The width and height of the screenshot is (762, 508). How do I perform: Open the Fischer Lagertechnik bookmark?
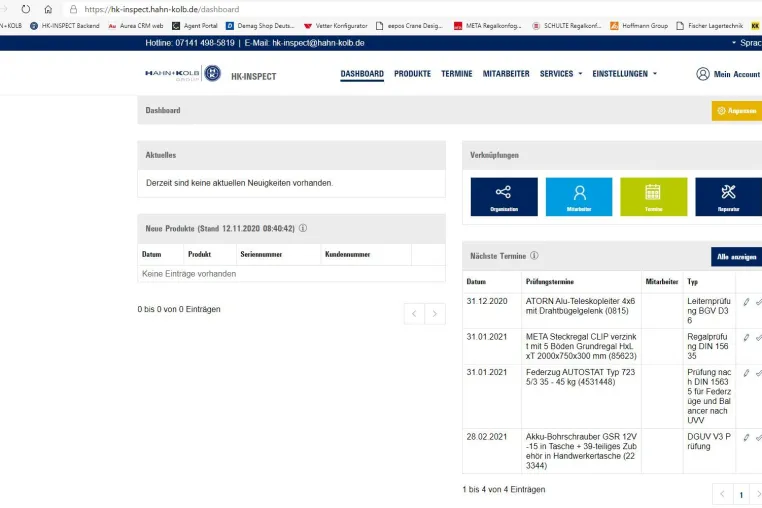(710, 26)
